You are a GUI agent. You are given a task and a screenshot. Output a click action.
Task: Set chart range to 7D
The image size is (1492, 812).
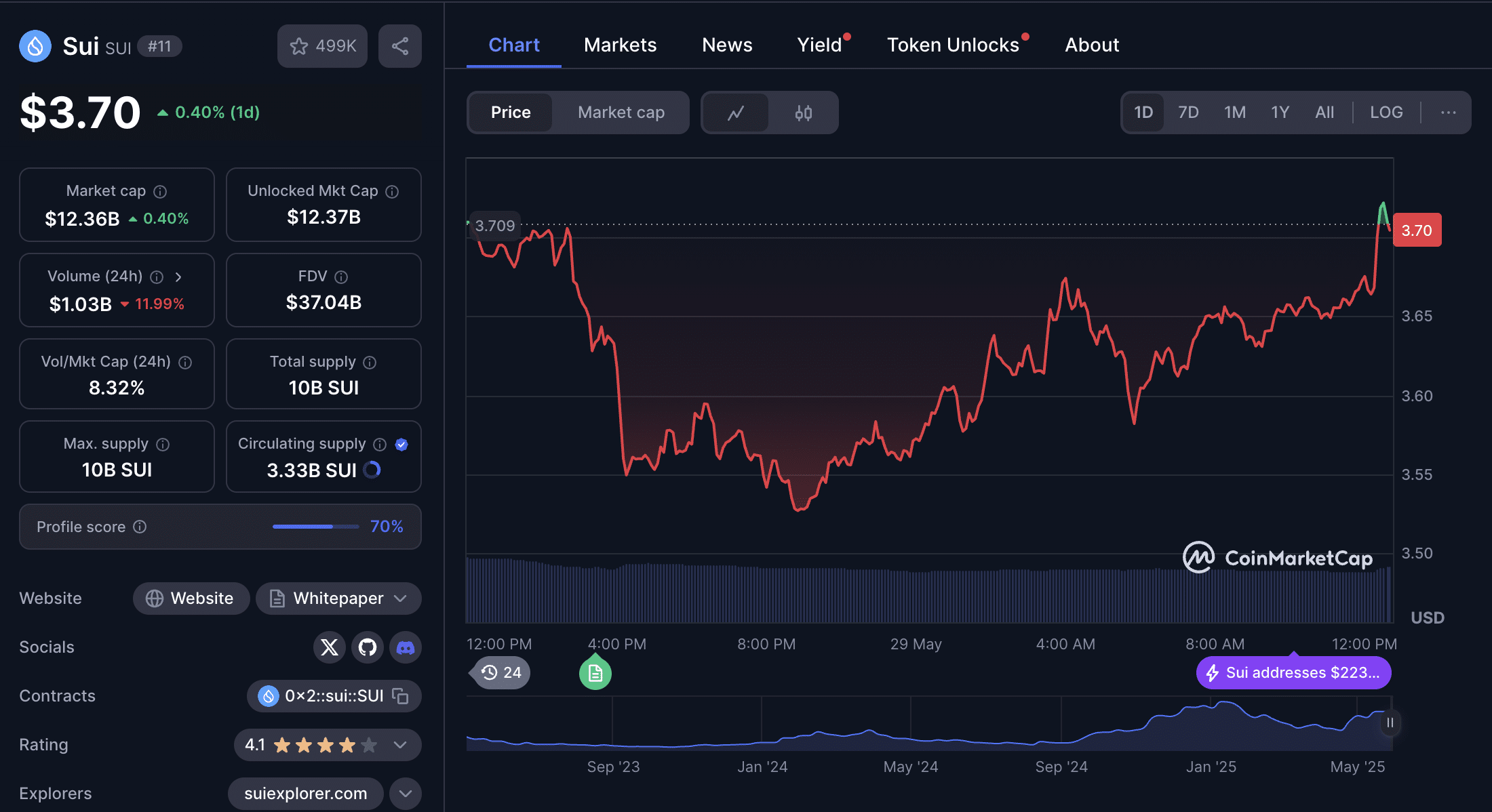pyautogui.click(x=1188, y=113)
